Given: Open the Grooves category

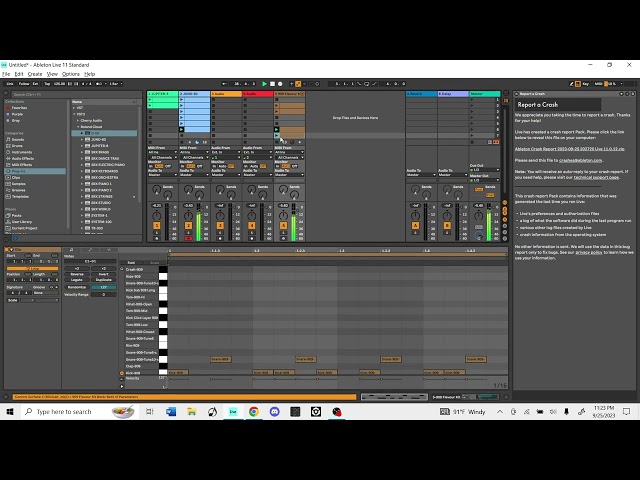Looking at the screenshot, I should click(x=18, y=190).
